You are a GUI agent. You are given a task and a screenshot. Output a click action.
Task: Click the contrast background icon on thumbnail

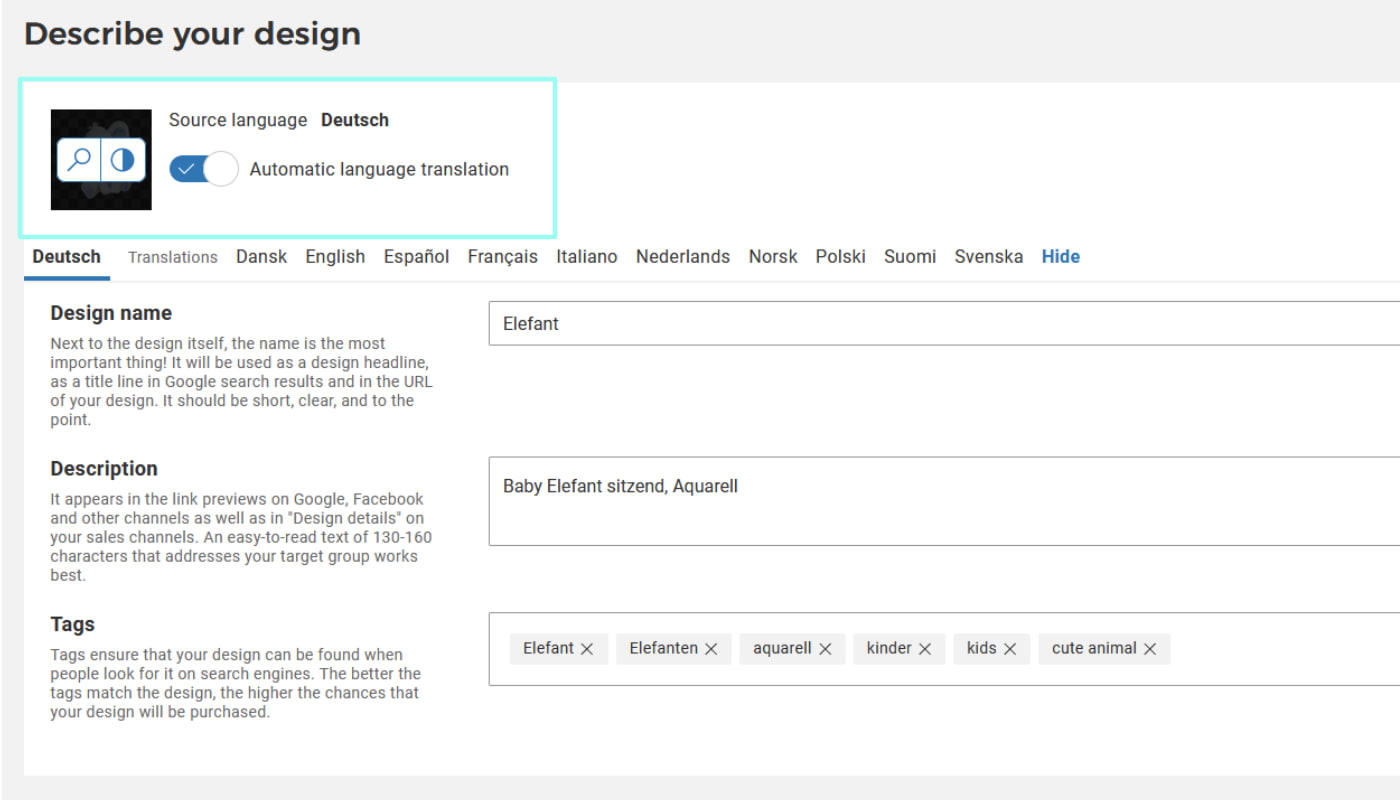[x=123, y=160]
